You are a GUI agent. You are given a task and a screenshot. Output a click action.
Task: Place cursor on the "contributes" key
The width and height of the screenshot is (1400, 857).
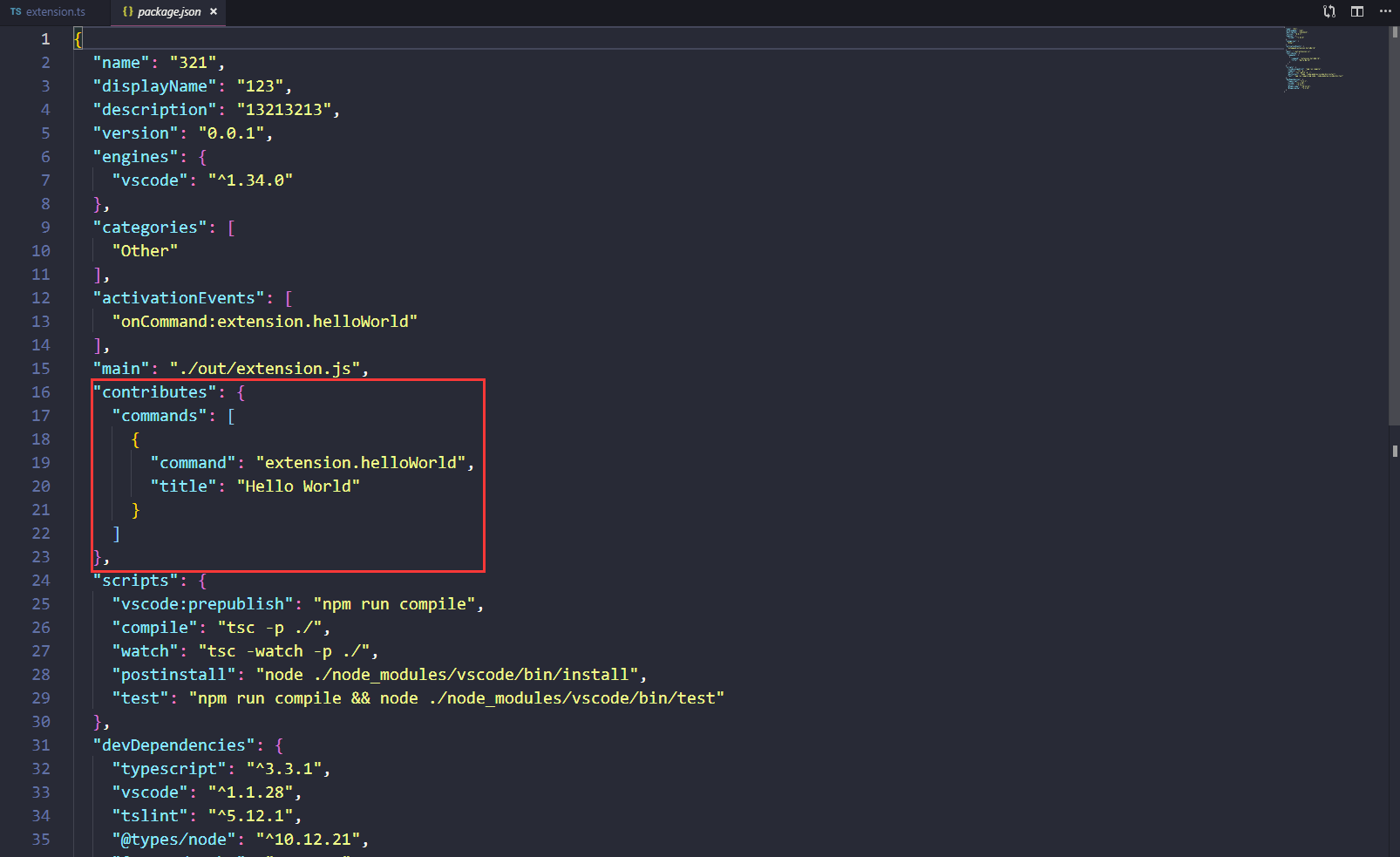(154, 392)
